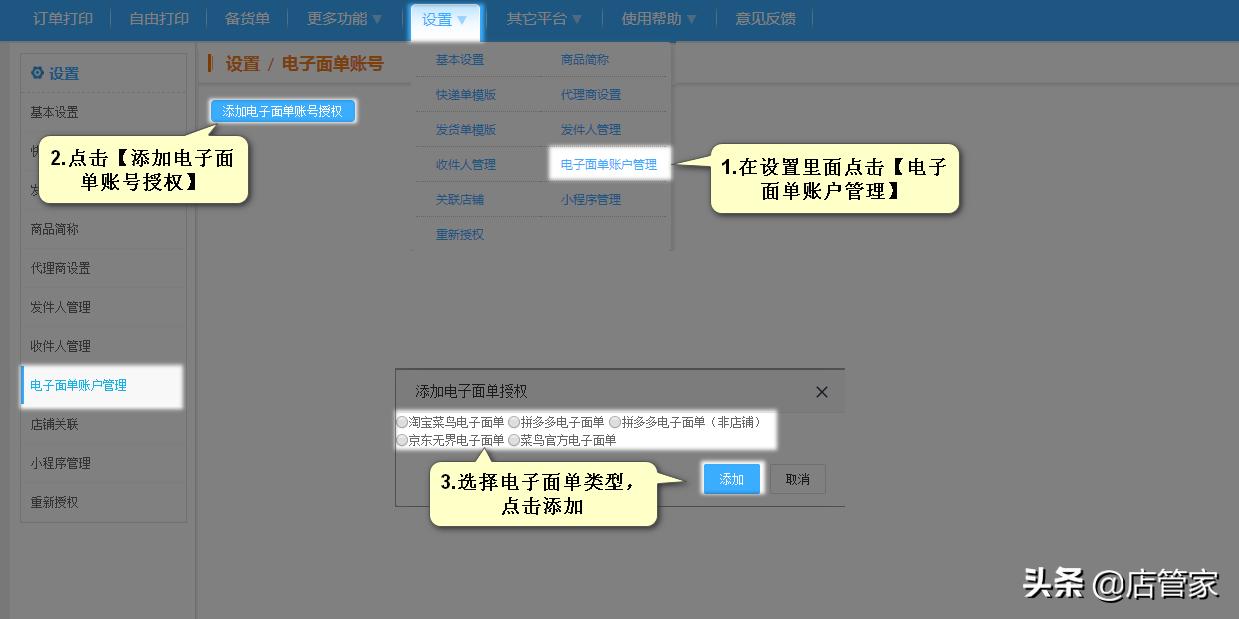
Task: Select the 淘宝菜鸟电子面单 radio option
Action: (402, 421)
